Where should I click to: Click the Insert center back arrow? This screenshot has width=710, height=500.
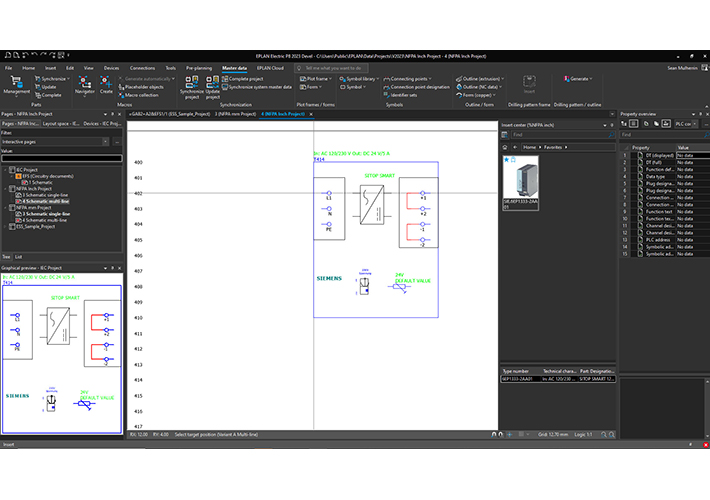(515, 147)
